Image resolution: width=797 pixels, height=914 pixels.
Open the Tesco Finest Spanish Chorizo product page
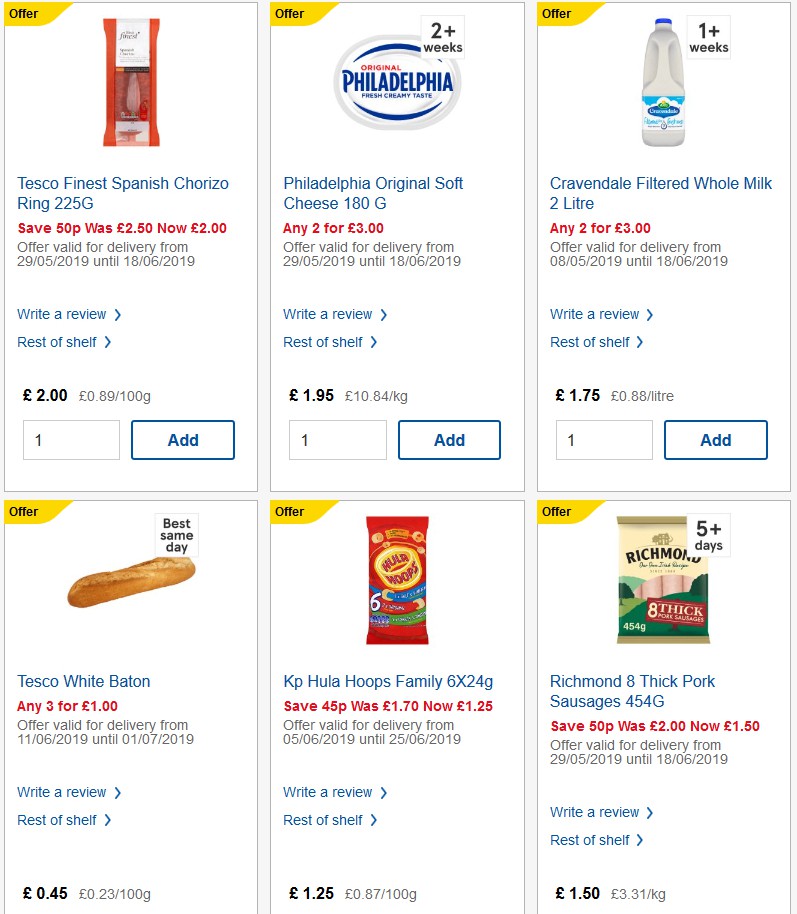[122, 192]
